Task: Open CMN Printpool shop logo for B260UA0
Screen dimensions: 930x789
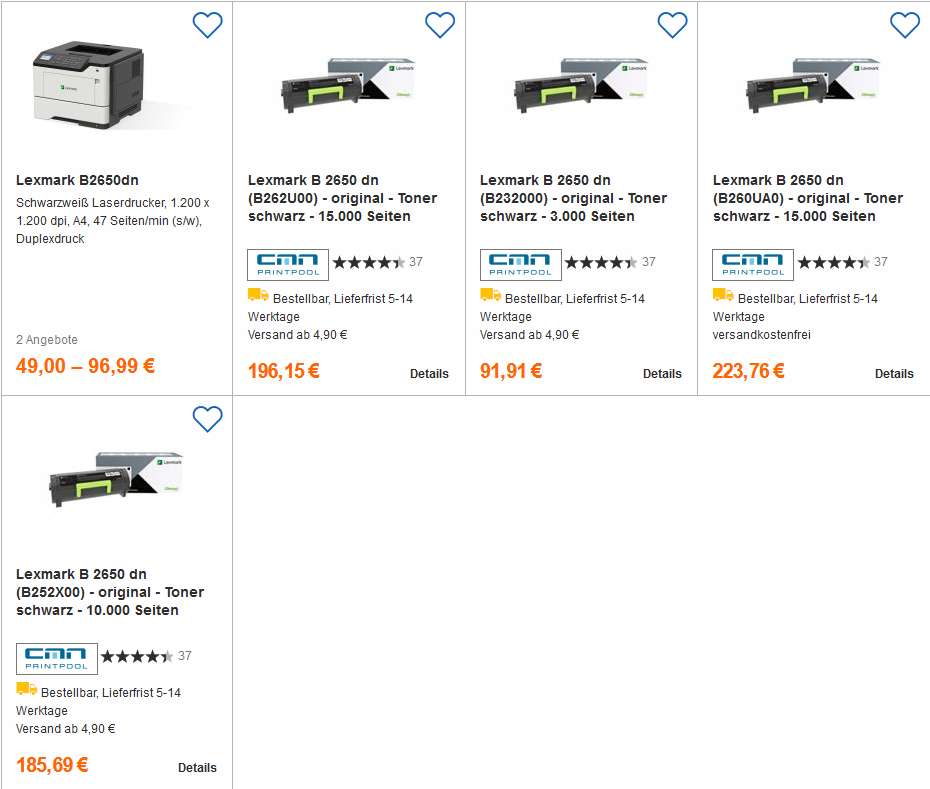Action: 752,264
